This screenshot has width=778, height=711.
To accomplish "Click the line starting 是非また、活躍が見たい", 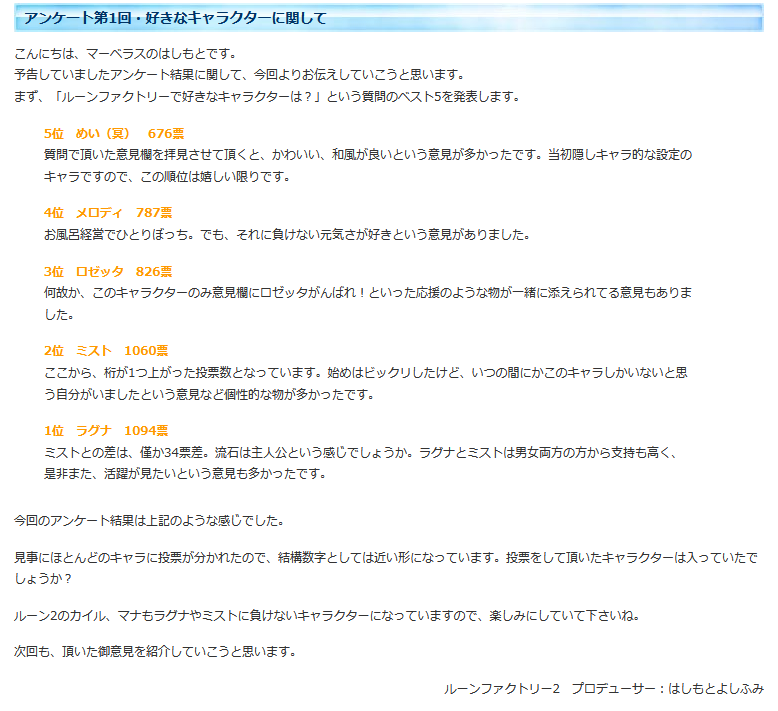I will (185, 474).
